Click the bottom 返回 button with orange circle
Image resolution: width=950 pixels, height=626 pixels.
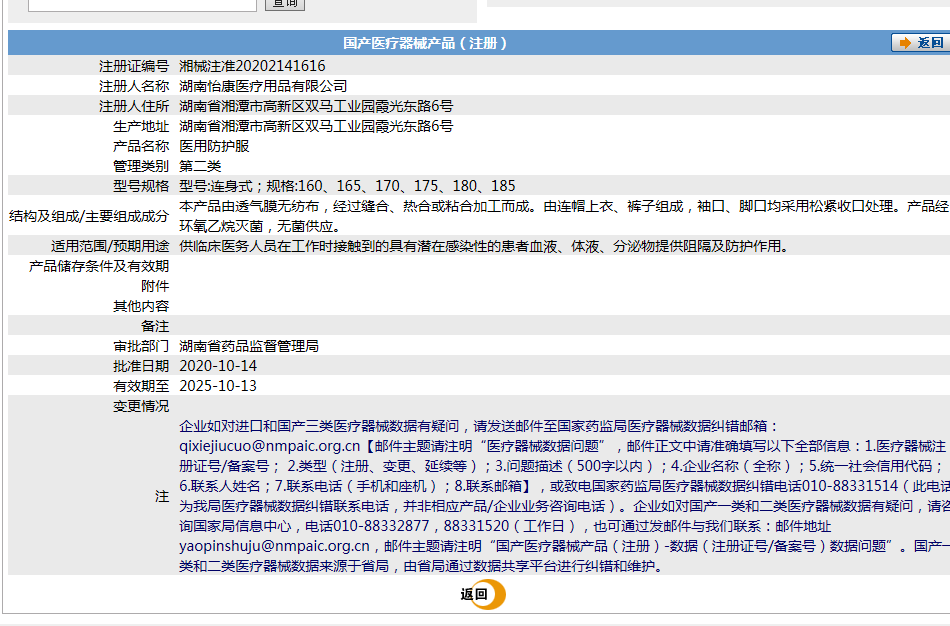(x=482, y=594)
